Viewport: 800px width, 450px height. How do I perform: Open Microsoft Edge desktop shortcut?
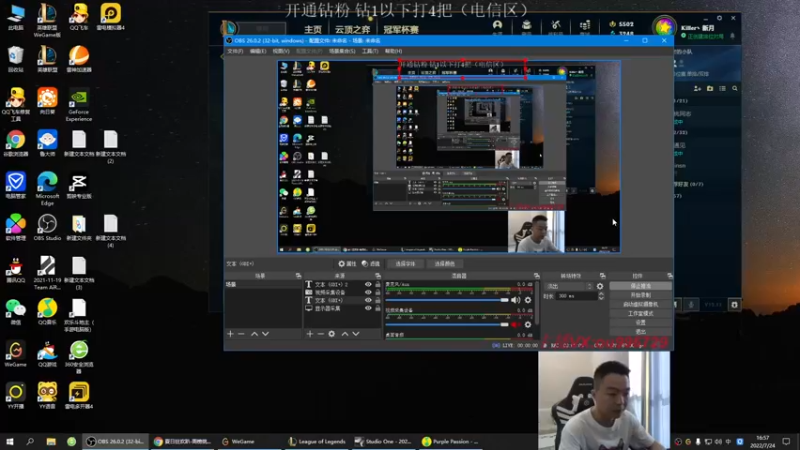click(x=47, y=188)
